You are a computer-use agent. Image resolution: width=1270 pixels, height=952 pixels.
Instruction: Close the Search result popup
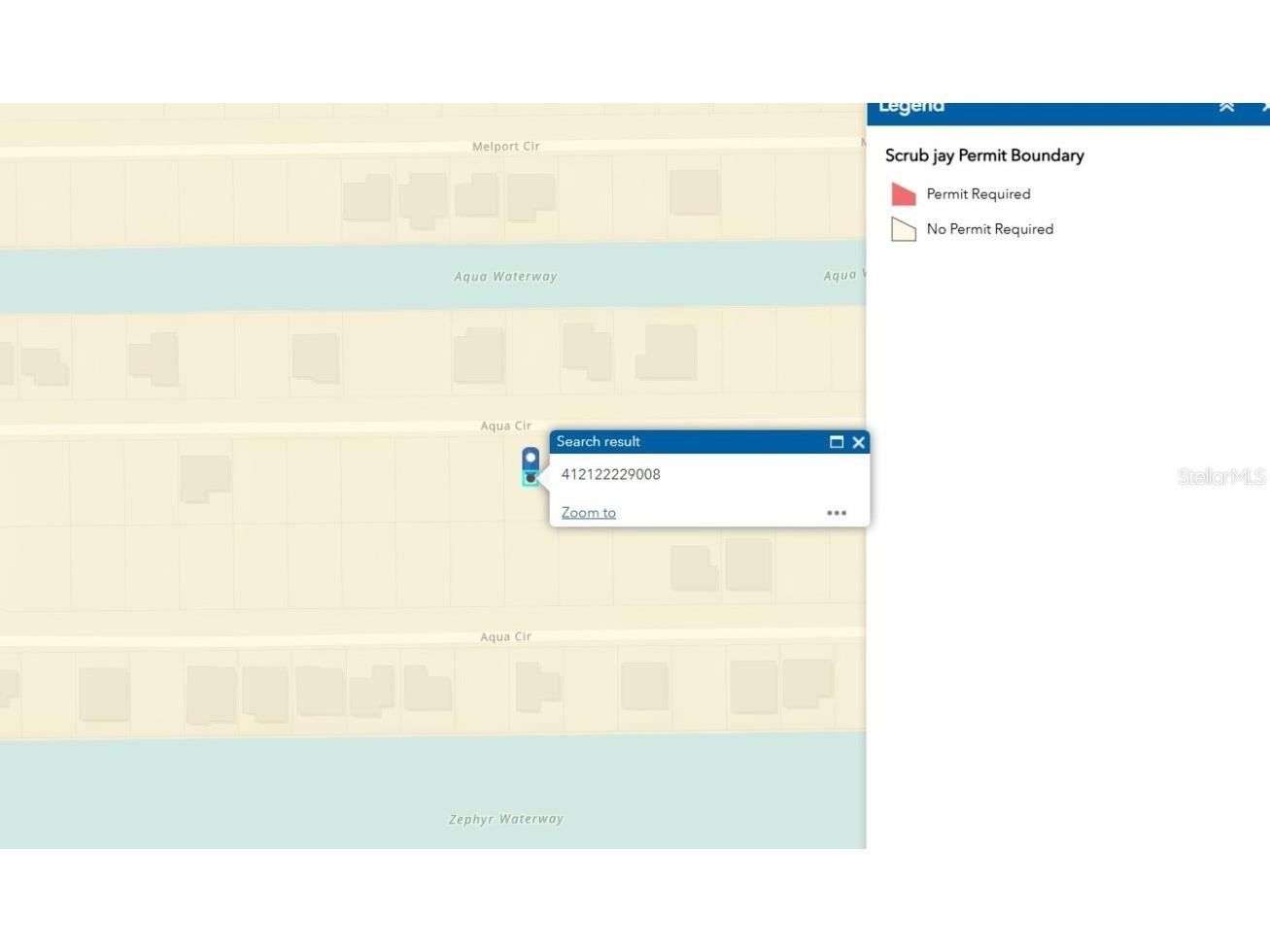[858, 442]
